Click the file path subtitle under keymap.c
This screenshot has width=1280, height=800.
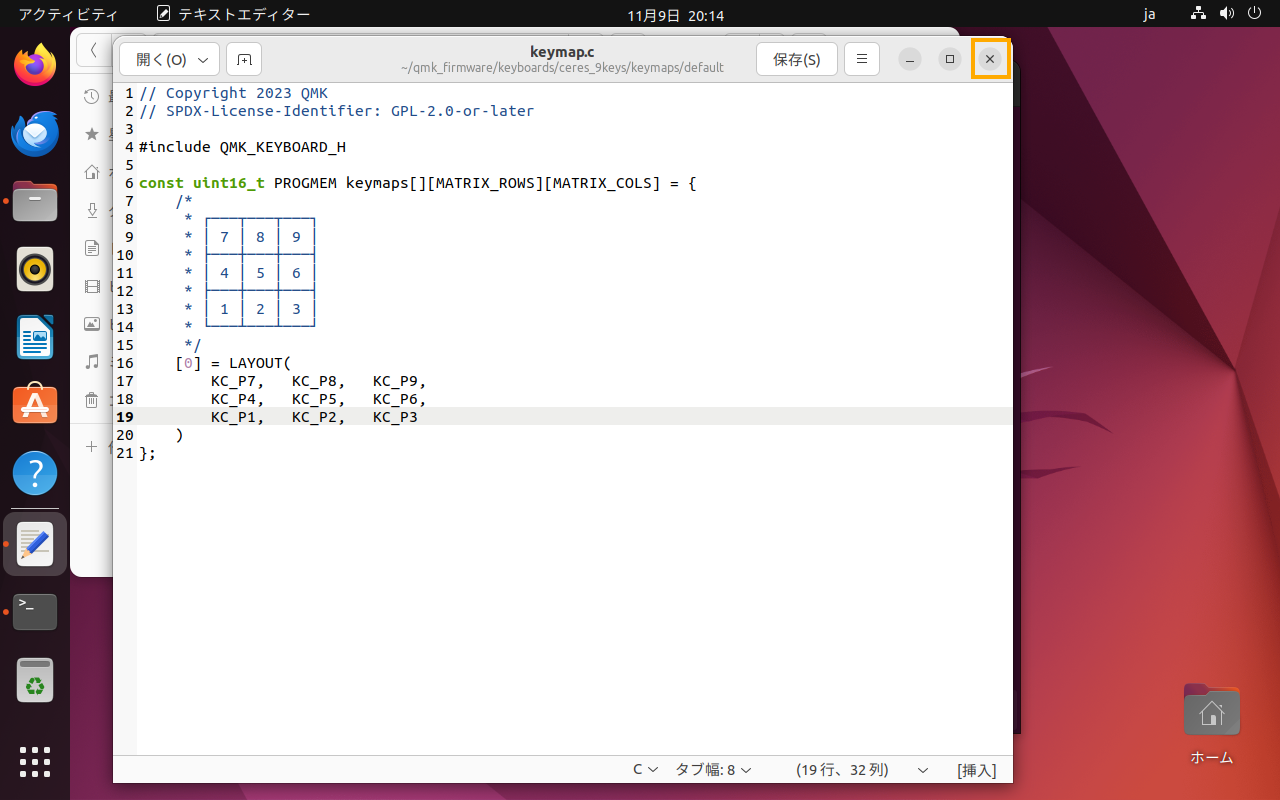[x=562, y=68]
